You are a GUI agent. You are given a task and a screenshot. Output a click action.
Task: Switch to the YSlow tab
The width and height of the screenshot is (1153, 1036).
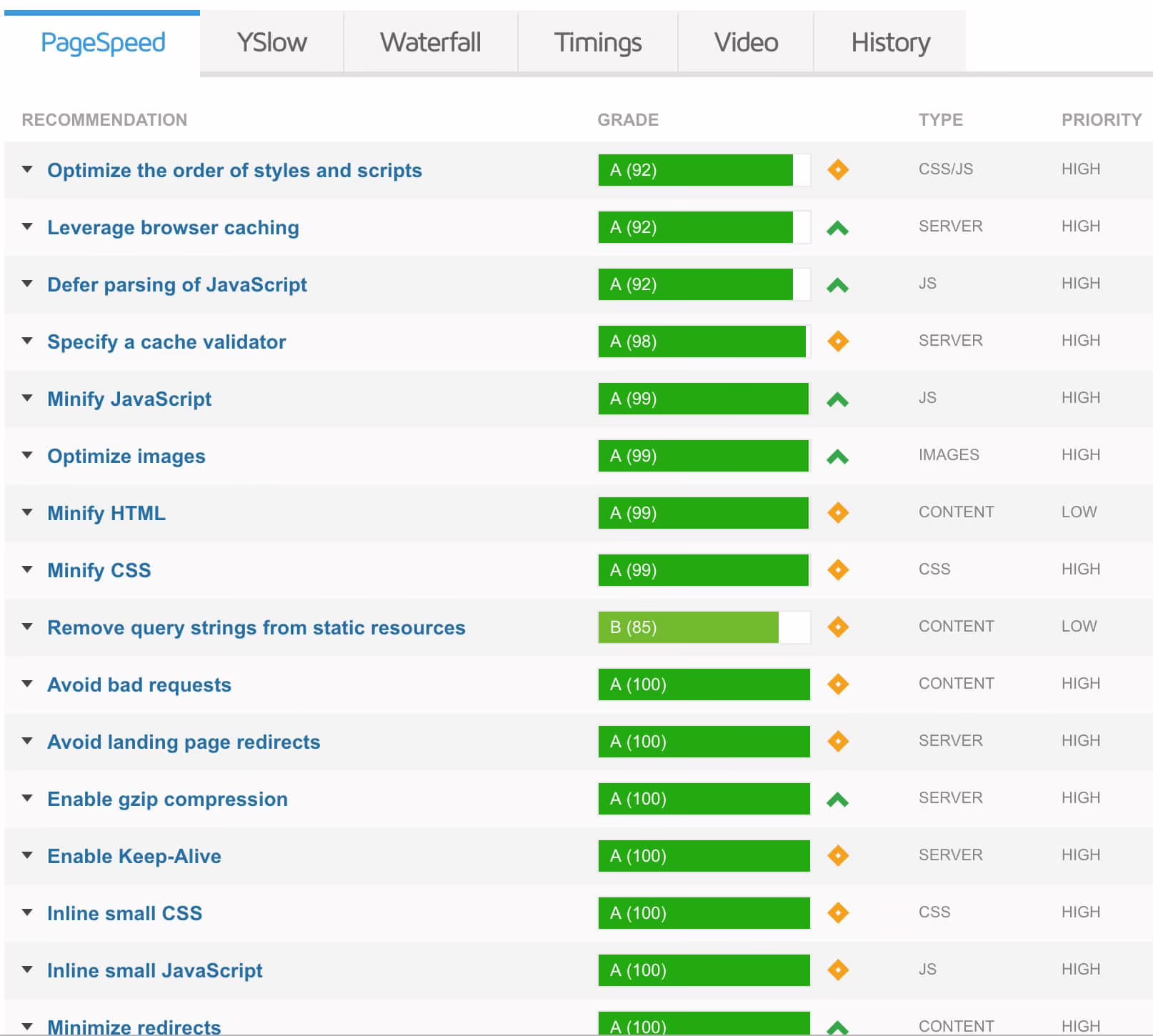pyautogui.click(x=271, y=43)
